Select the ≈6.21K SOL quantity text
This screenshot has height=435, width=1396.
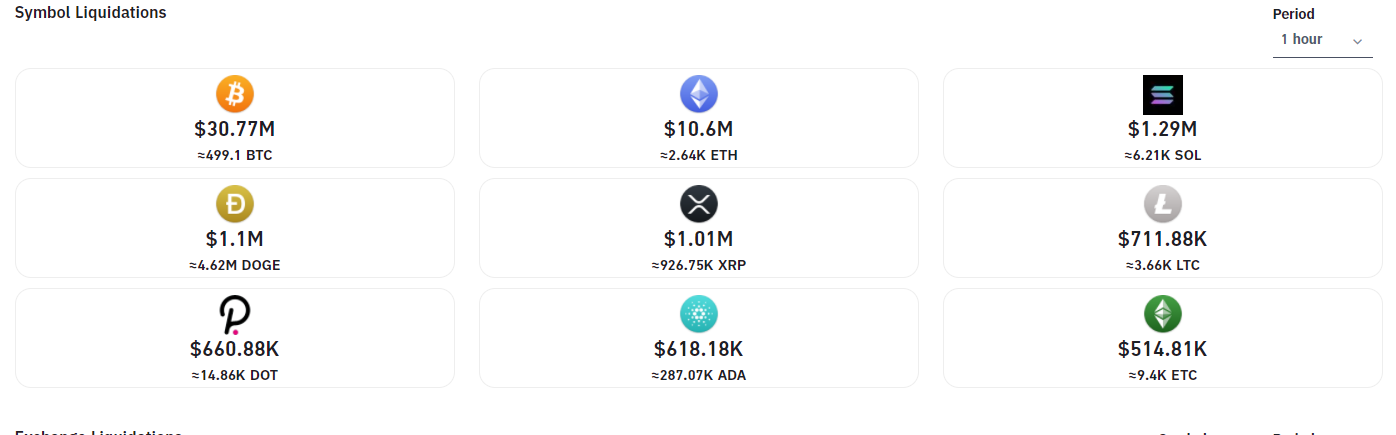(x=1162, y=155)
